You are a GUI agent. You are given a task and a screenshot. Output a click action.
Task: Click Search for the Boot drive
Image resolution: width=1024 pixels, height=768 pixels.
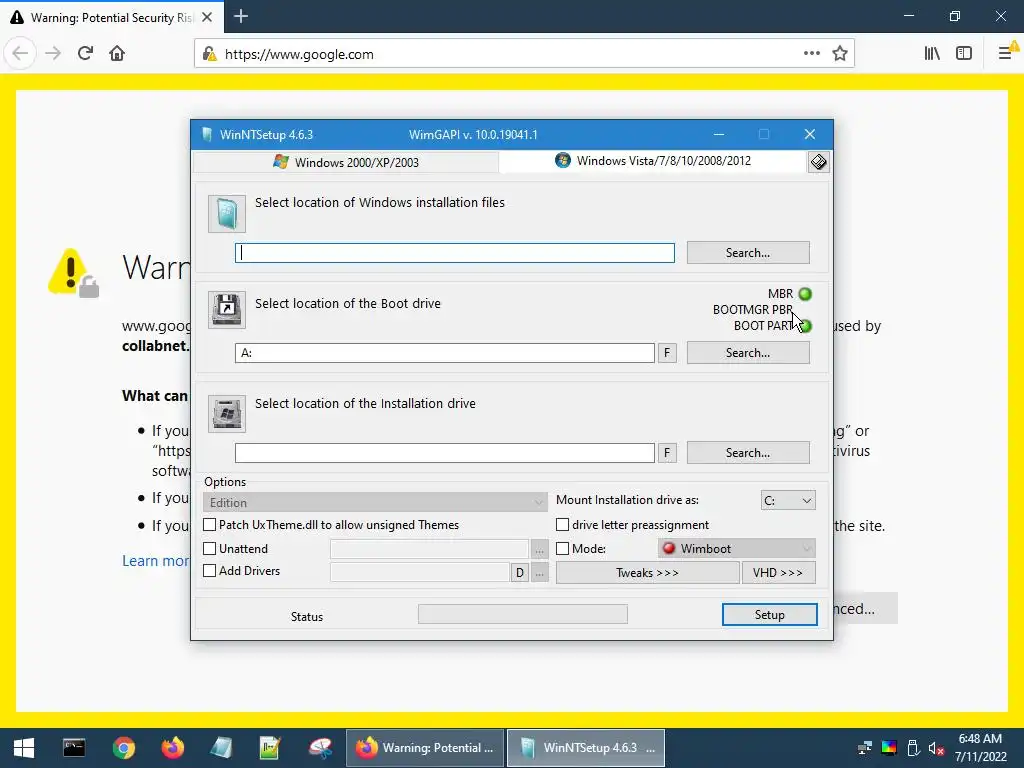(x=748, y=353)
